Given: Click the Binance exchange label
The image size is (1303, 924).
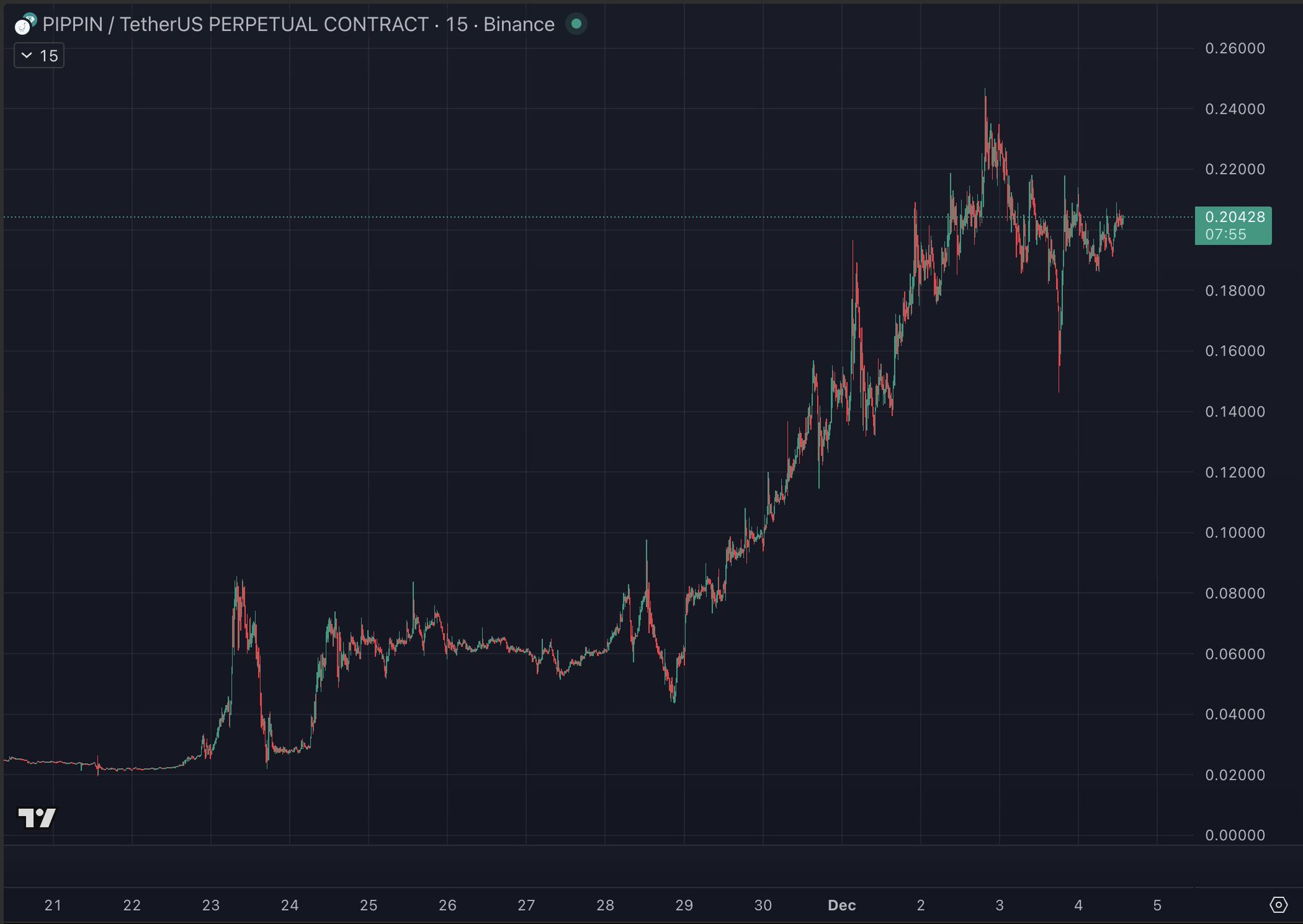Looking at the screenshot, I should pyautogui.click(x=519, y=24).
